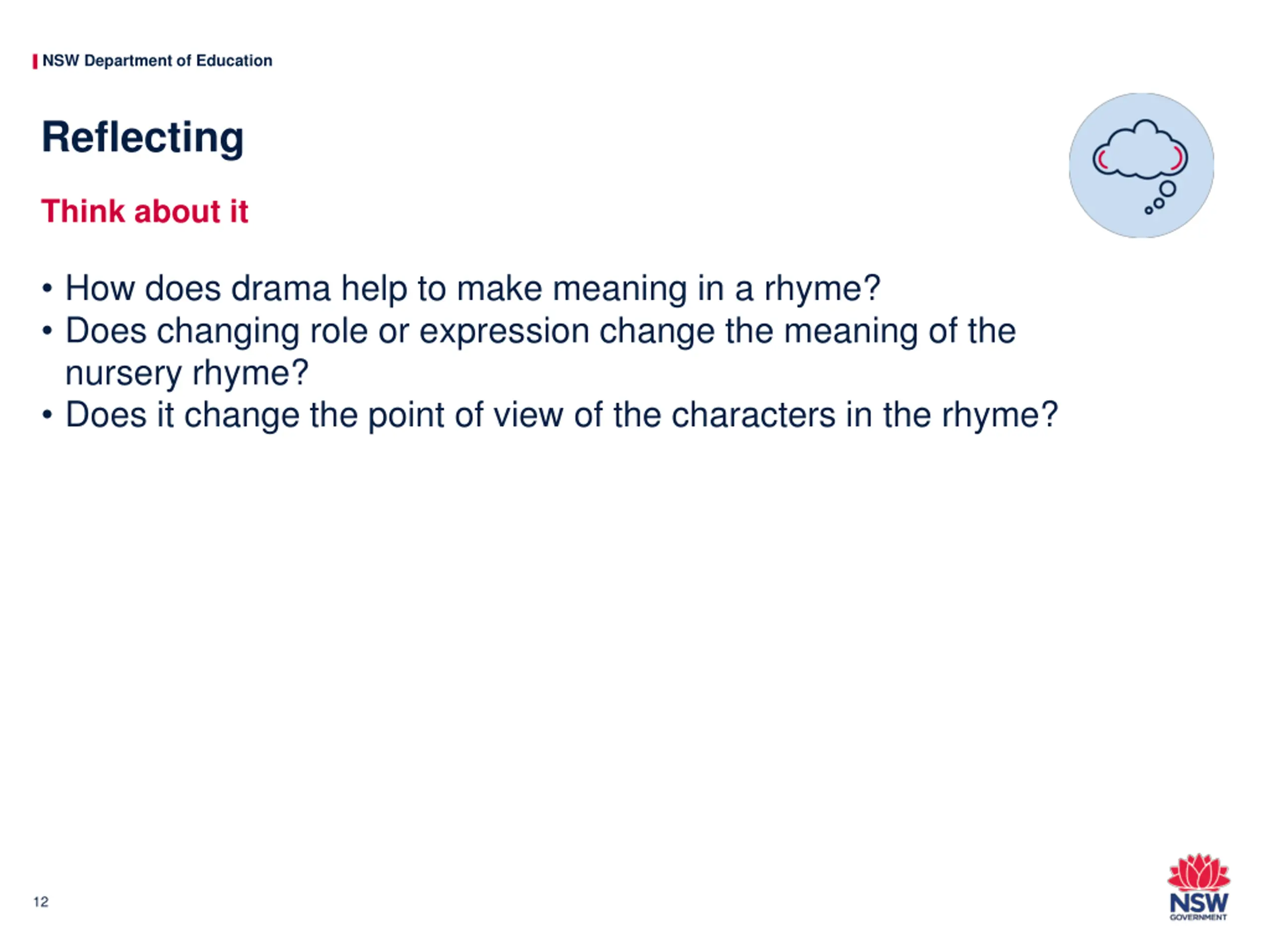1270x952 pixels.
Task: Click the thought cloud icon
Action: [x=1140, y=149]
